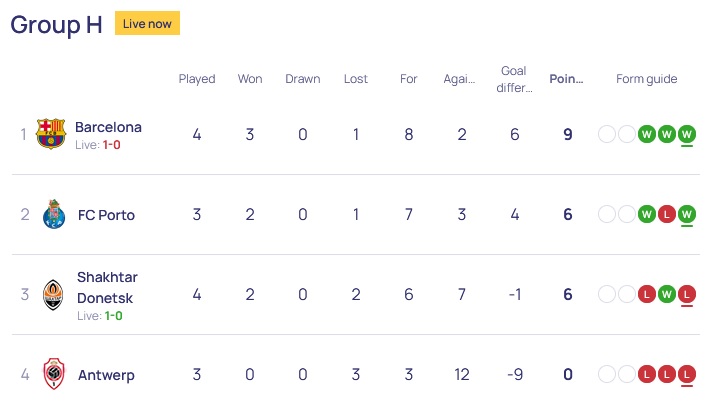Click the Goal difference column header
The width and height of the screenshot is (712, 411).
514,79
